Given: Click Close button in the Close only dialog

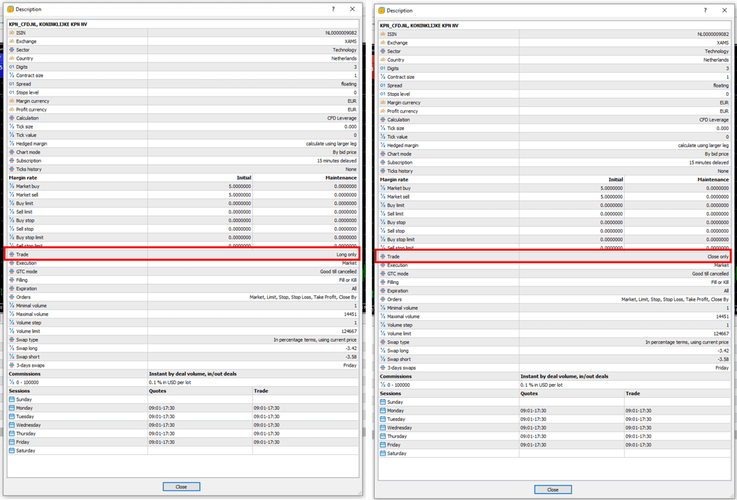Looking at the screenshot, I should (x=552, y=489).
